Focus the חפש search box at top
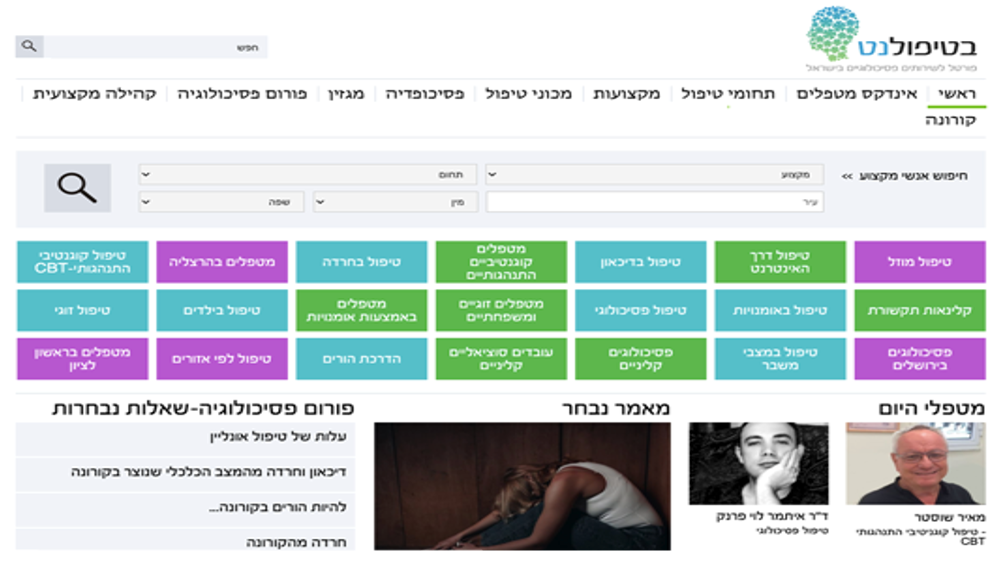The image size is (1000, 564). click(x=156, y=47)
